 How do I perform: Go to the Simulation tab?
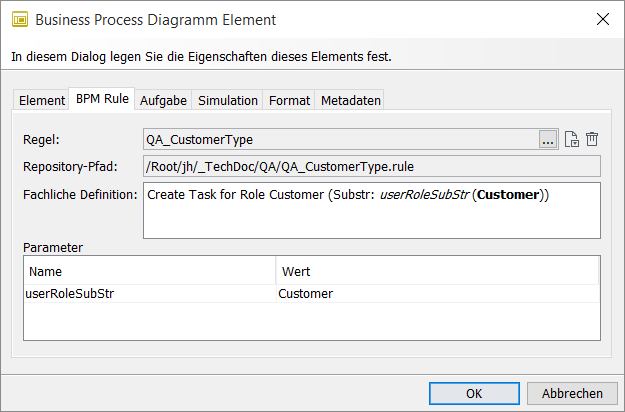click(x=228, y=101)
